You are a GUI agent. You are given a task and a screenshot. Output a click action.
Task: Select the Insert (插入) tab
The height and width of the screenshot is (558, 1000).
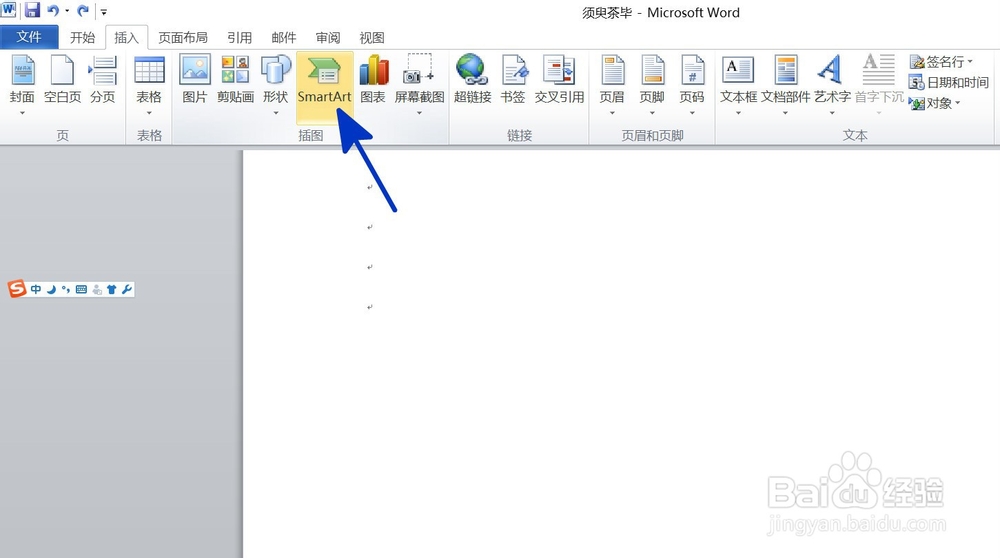click(x=126, y=38)
